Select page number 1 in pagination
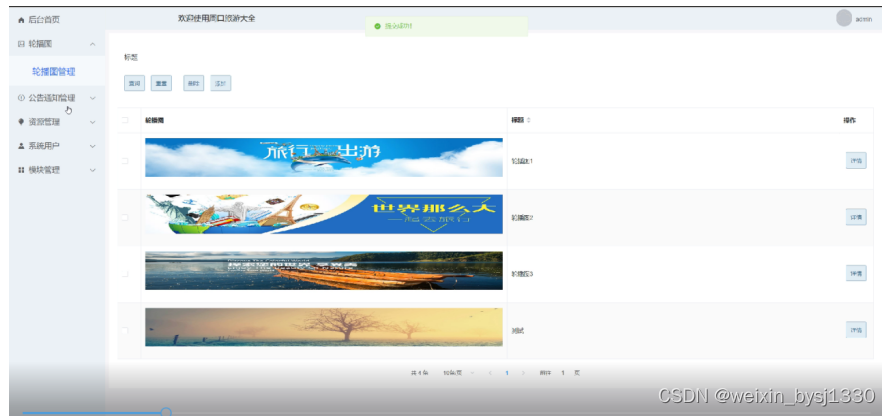The image size is (891, 416). pyautogui.click(x=506, y=373)
